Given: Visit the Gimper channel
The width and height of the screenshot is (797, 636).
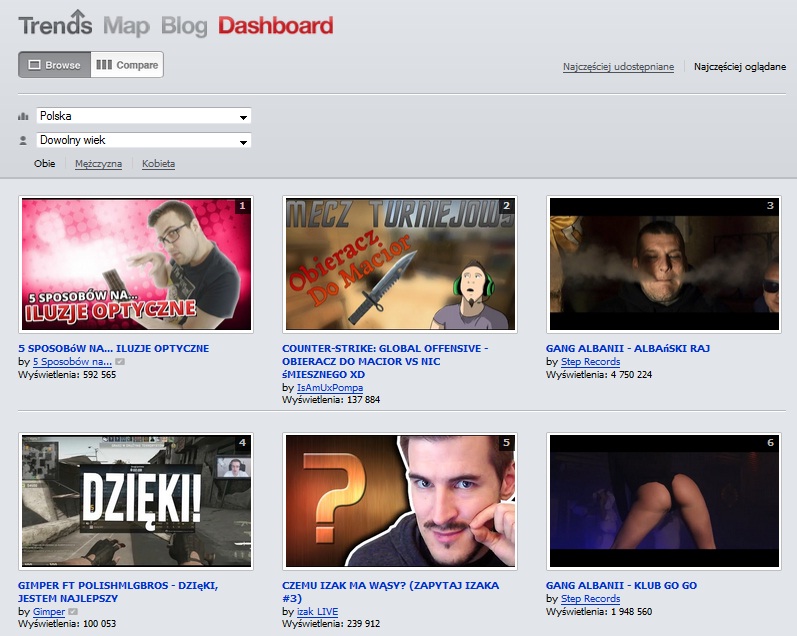Looking at the screenshot, I should point(49,612).
